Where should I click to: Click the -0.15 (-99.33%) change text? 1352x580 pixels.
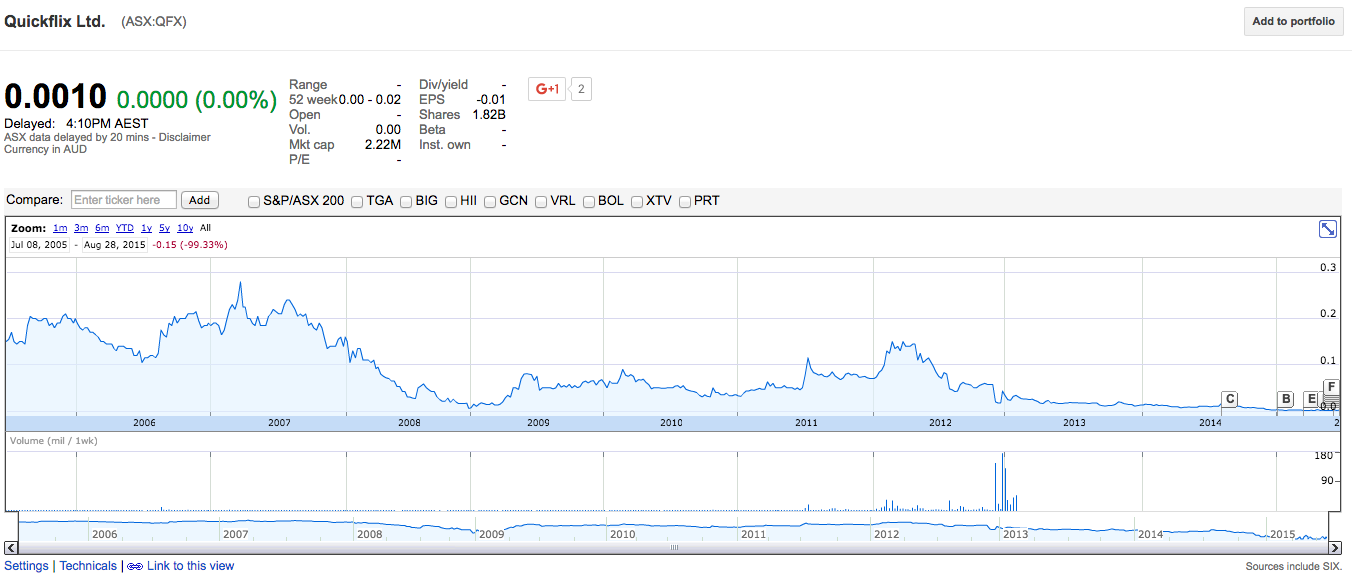click(x=190, y=245)
